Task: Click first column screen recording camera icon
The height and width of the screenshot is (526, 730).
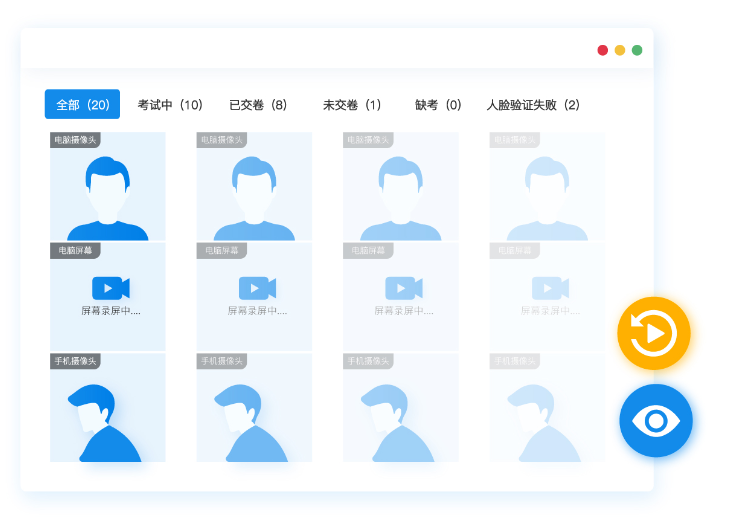Action: pos(111,288)
